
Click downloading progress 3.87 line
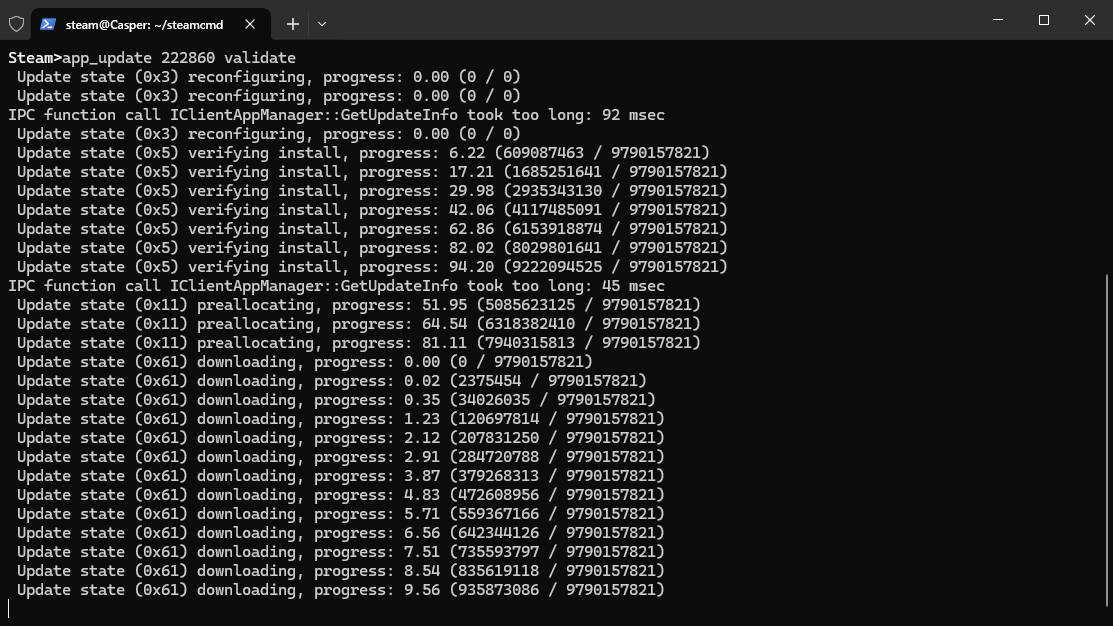click(341, 476)
